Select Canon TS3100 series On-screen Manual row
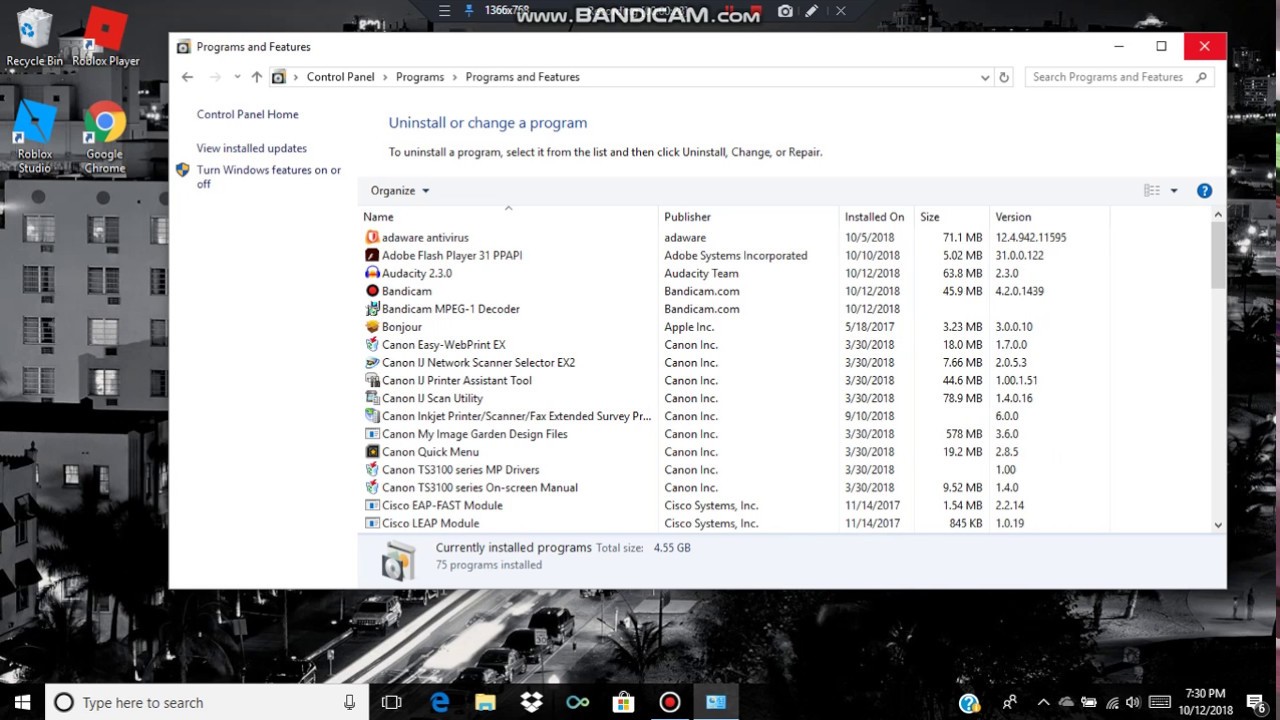Viewport: 1280px width, 720px height. click(734, 488)
